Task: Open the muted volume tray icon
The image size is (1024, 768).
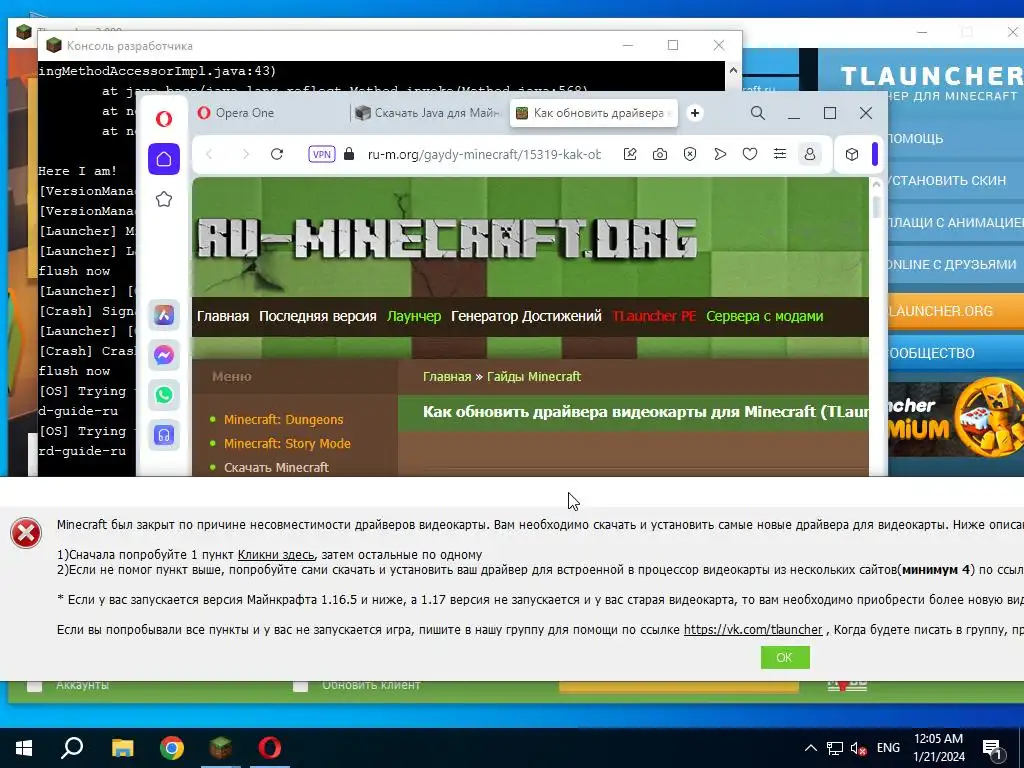Action: point(859,748)
